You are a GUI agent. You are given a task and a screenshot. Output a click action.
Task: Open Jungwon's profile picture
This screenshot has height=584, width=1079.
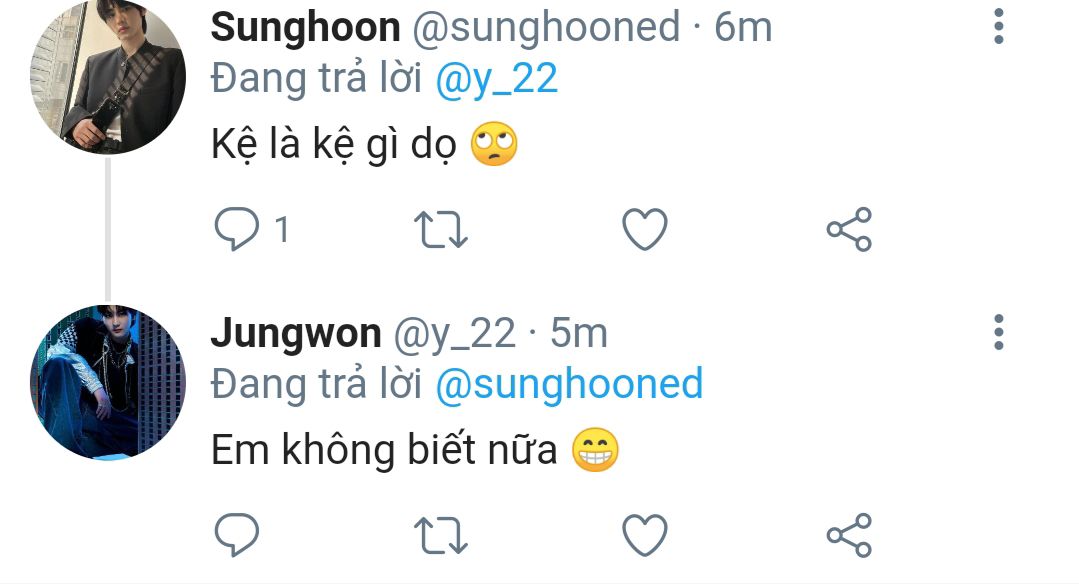point(108,382)
